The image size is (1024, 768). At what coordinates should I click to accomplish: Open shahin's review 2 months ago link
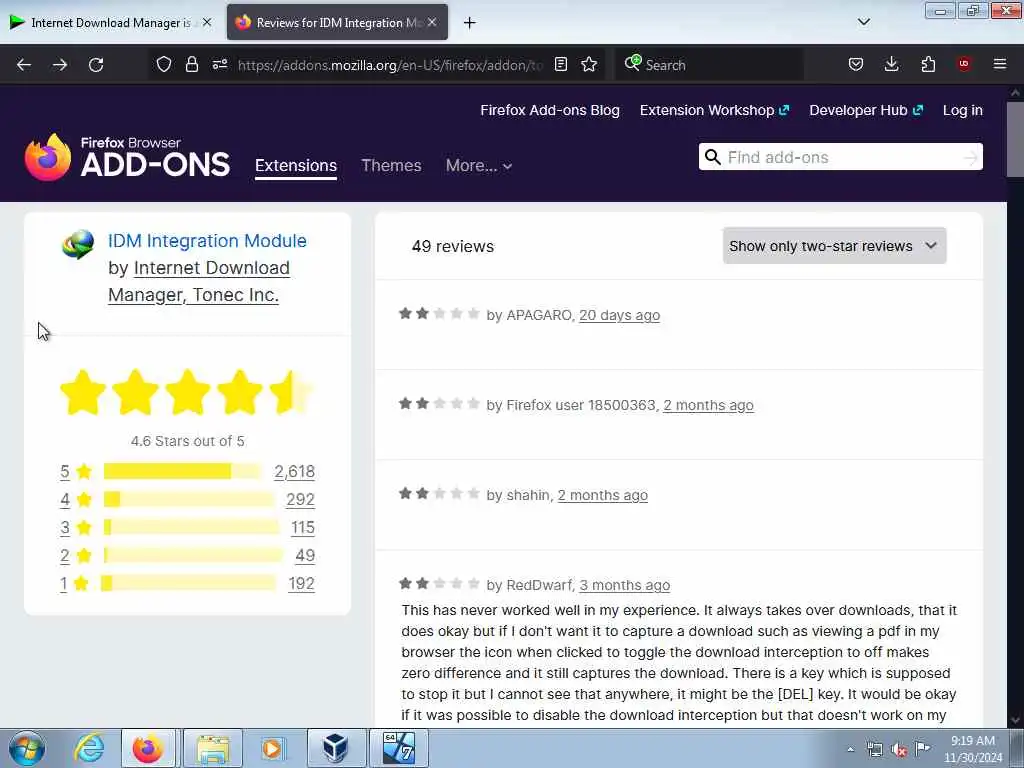point(602,496)
